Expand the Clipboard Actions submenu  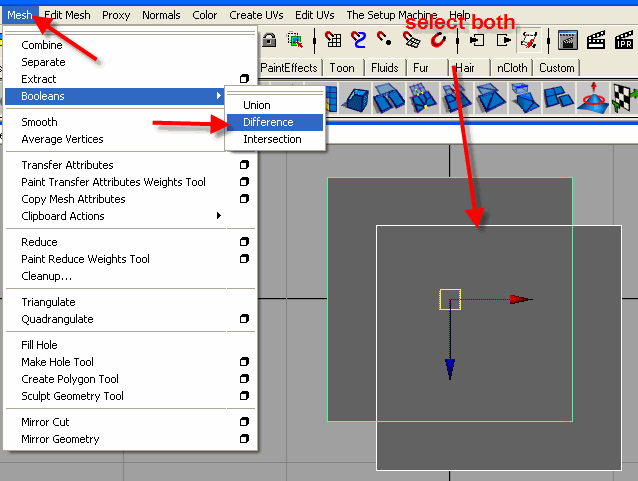tap(120, 216)
